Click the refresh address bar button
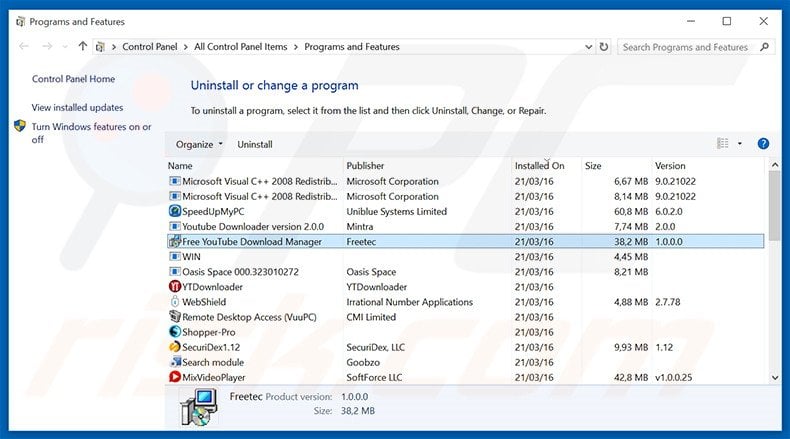790x439 pixels. tap(604, 47)
